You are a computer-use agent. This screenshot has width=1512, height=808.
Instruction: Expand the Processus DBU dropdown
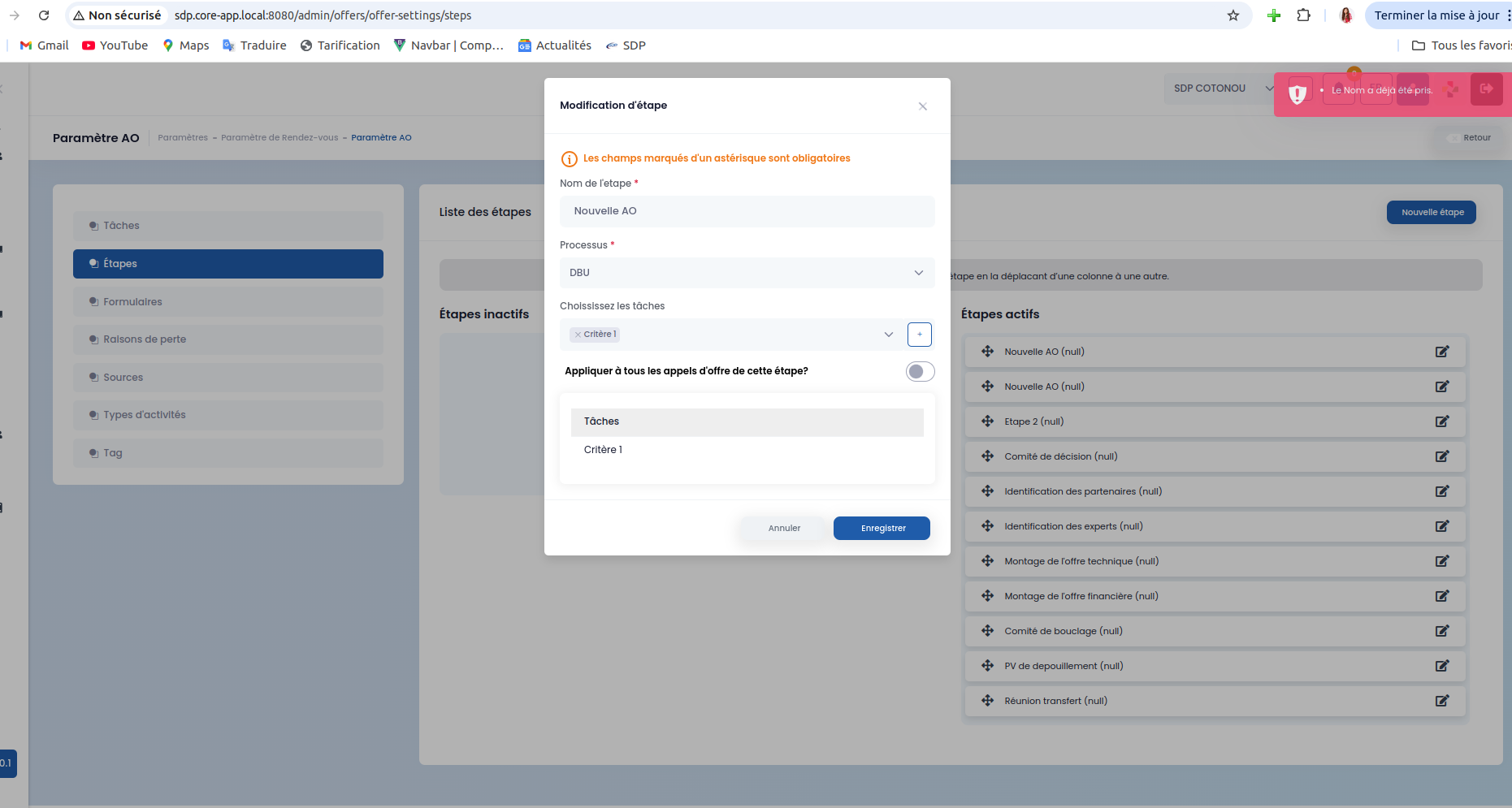coord(747,273)
